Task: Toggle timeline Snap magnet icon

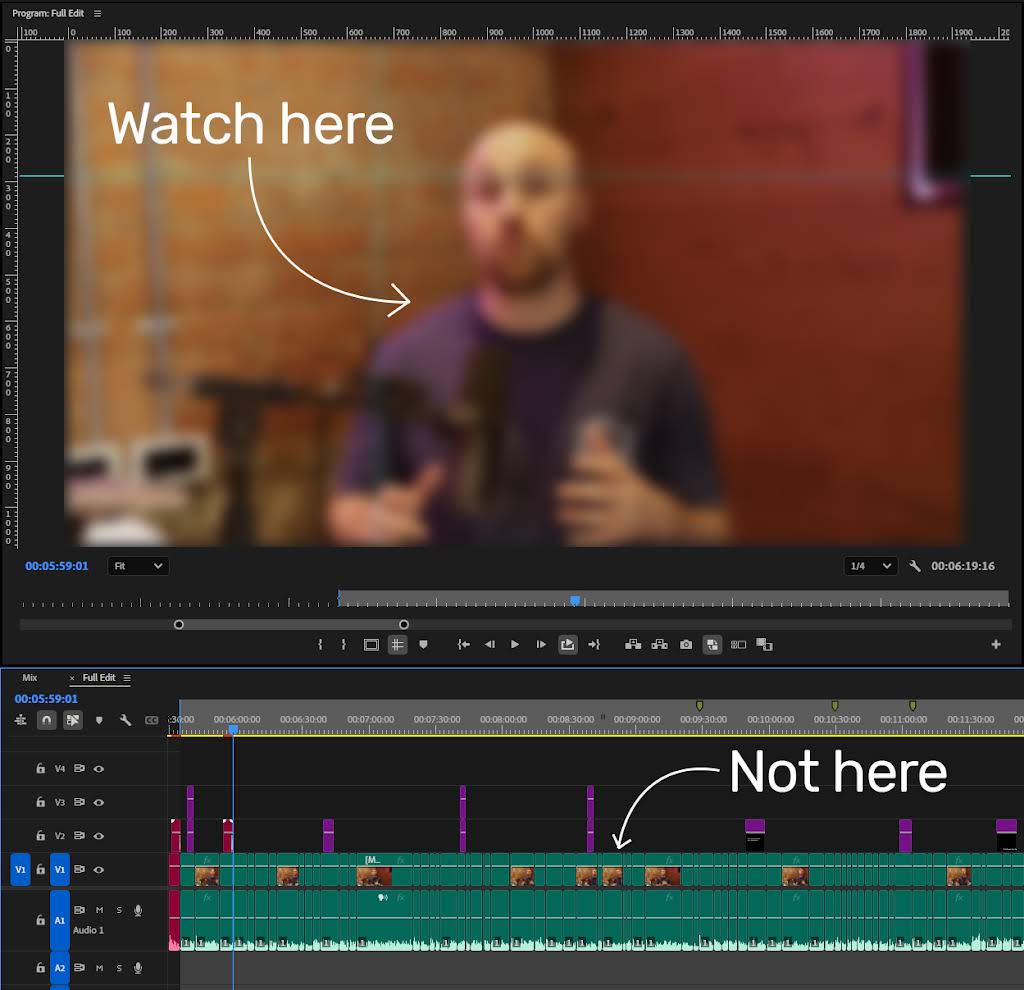Action: coord(46,720)
